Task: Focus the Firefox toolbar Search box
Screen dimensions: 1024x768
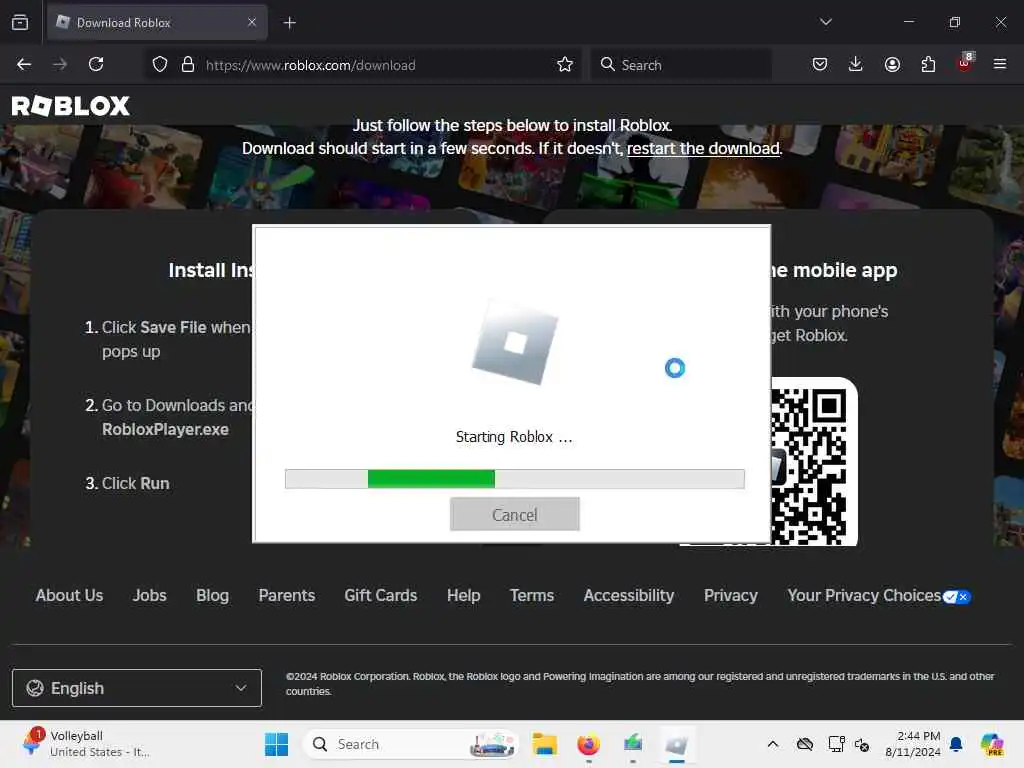Action: point(681,65)
